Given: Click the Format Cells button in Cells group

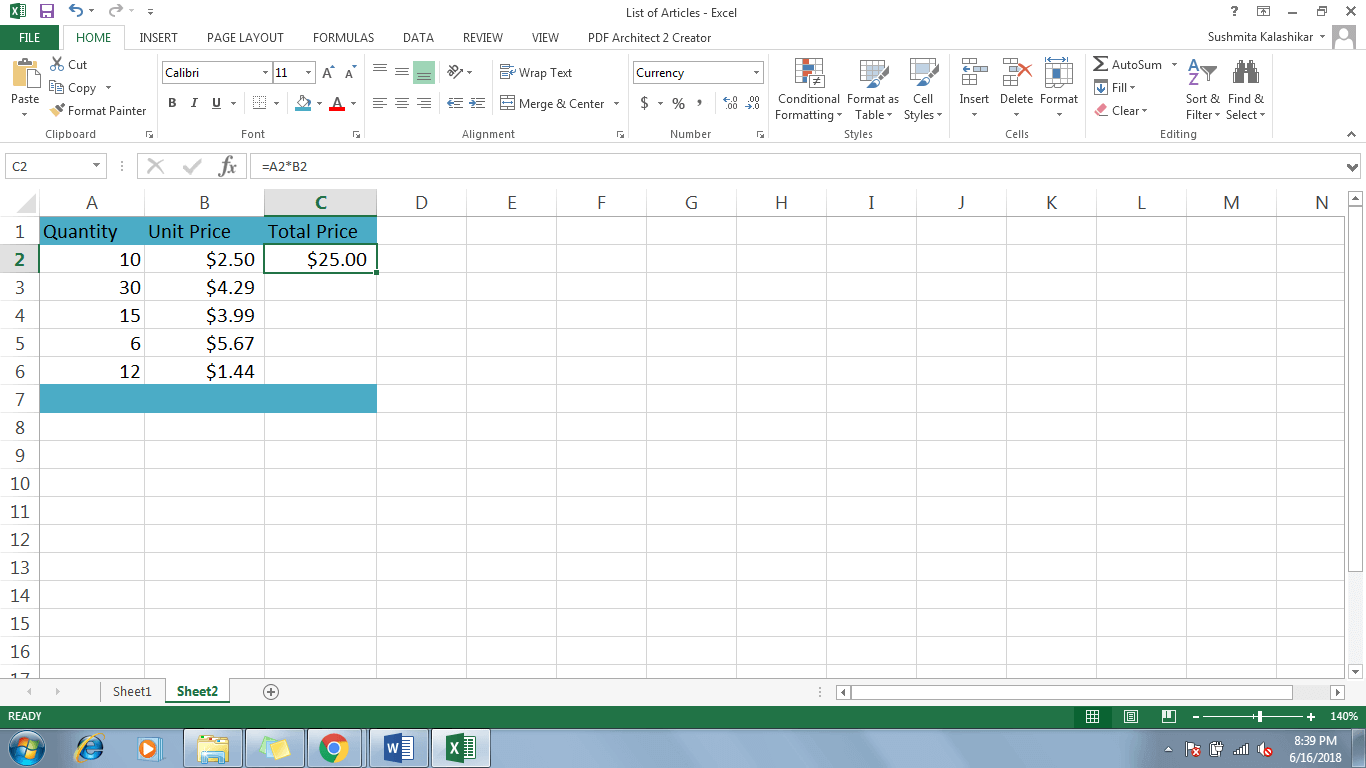Looking at the screenshot, I should point(1059,89).
